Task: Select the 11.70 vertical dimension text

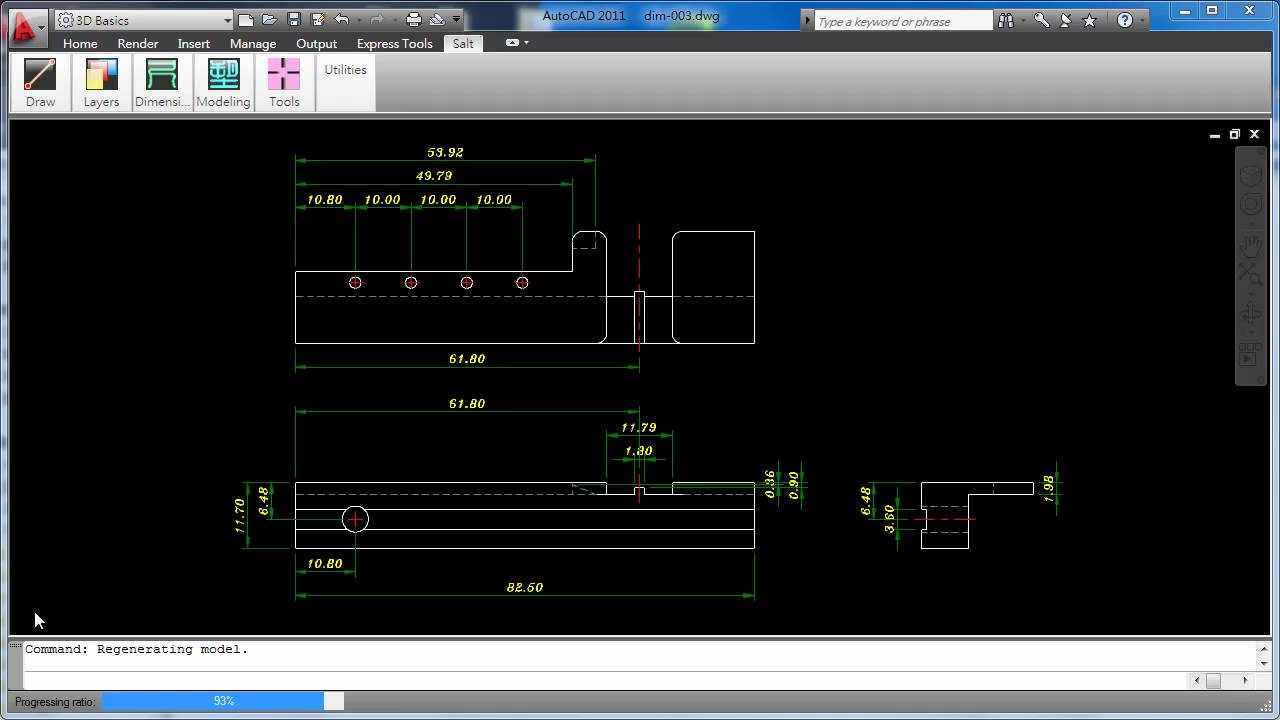Action: (x=240, y=516)
